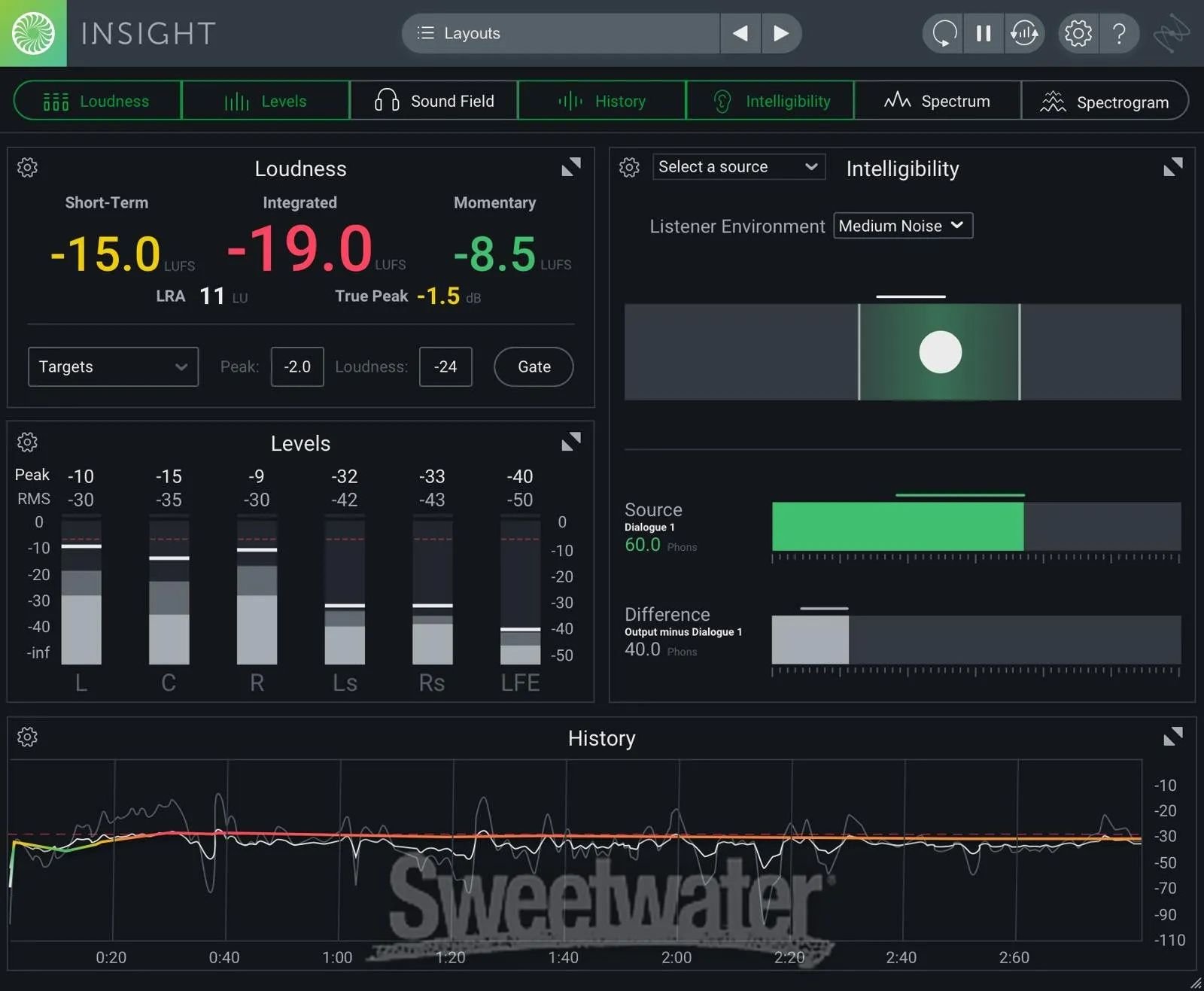Click the Ls channel level meter
The image size is (1204, 991).
[345, 590]
